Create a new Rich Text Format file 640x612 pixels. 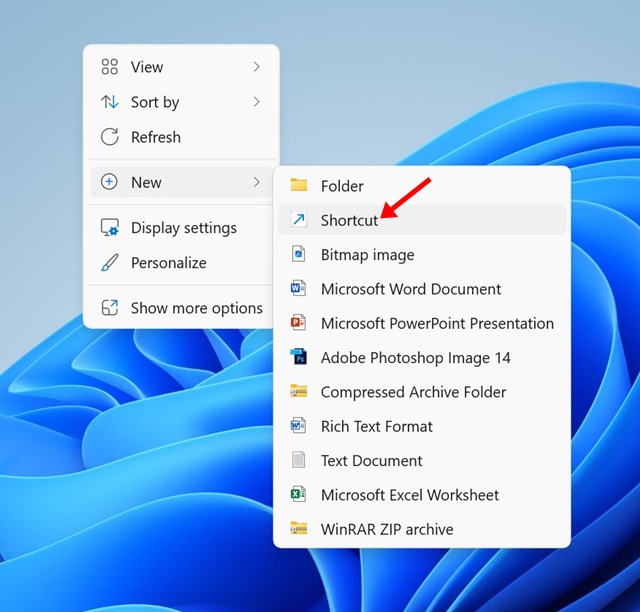click(x=376, y=426)
